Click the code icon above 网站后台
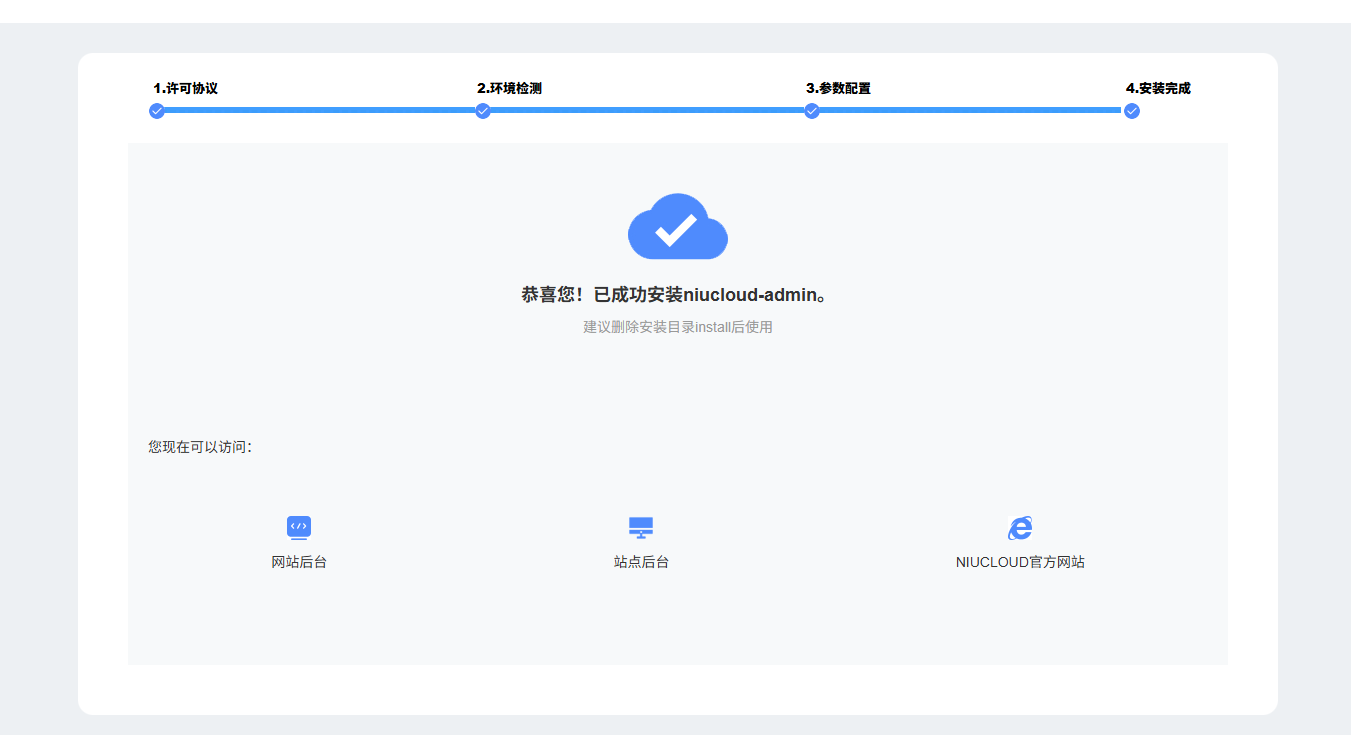 point(299,527)
